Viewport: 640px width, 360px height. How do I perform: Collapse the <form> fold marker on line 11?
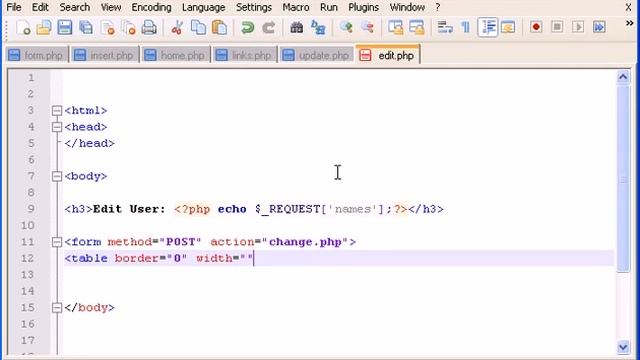[57, 242]
